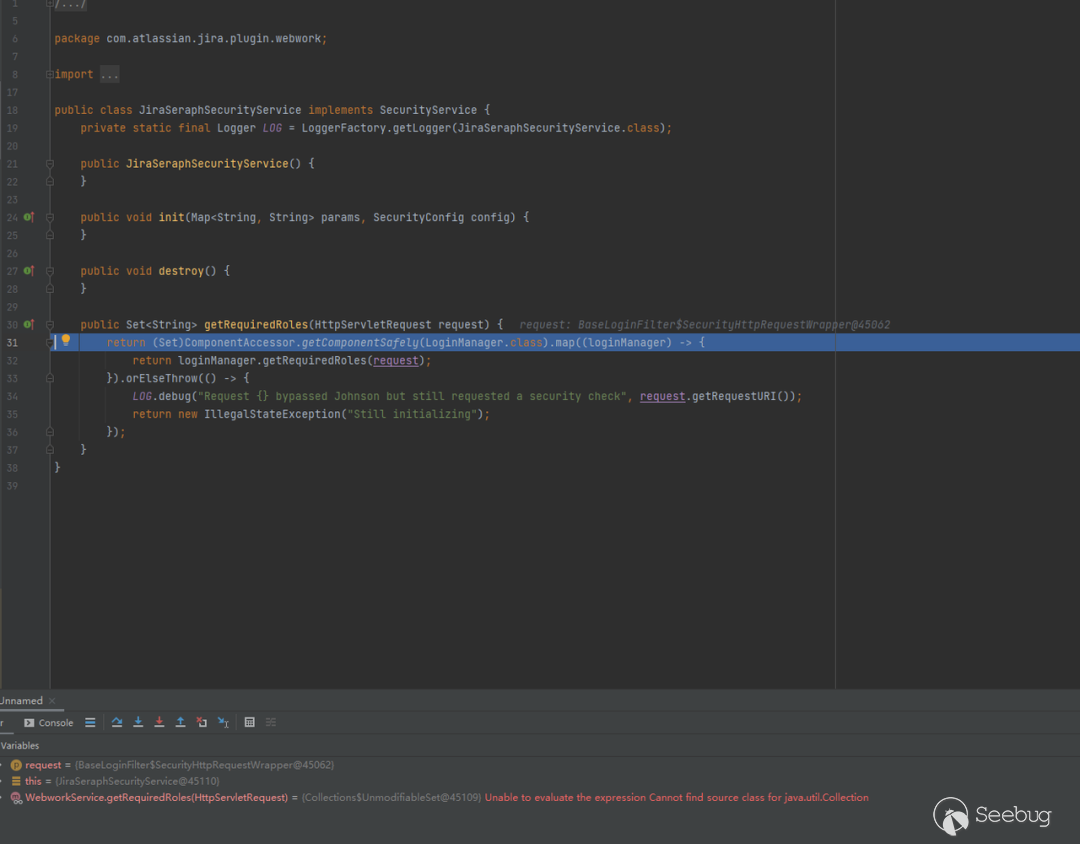The height and width of the screenshot is (844, 1080).
Task: Click the Step Into debug icon
Action: 138,722
